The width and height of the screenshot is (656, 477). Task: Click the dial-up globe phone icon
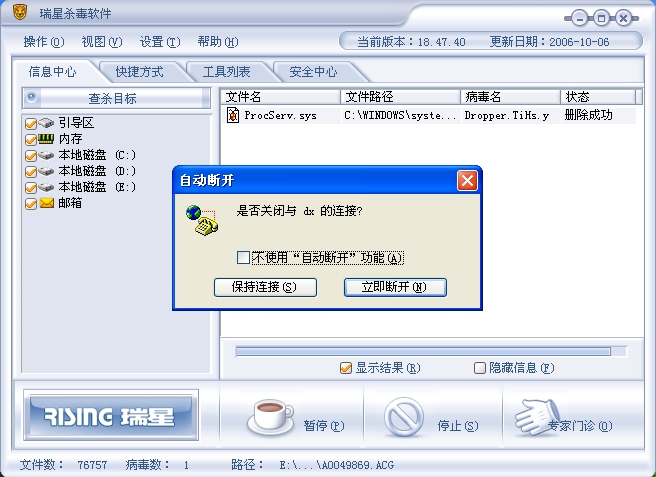(x=202, y=220)
